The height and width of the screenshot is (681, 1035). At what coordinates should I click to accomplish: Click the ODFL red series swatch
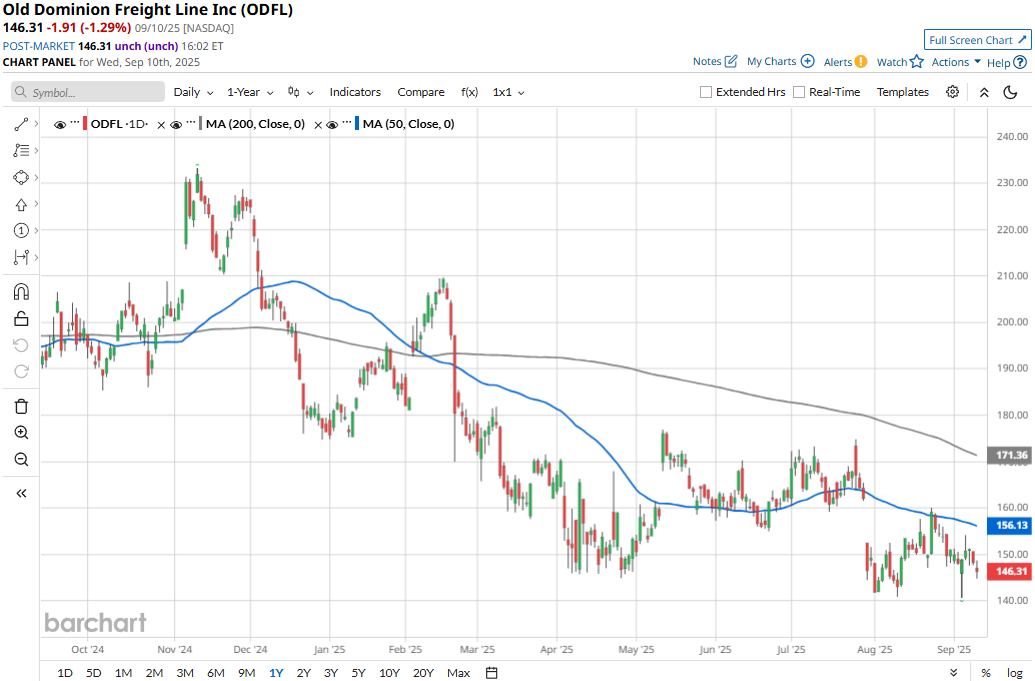click(85, 124)
